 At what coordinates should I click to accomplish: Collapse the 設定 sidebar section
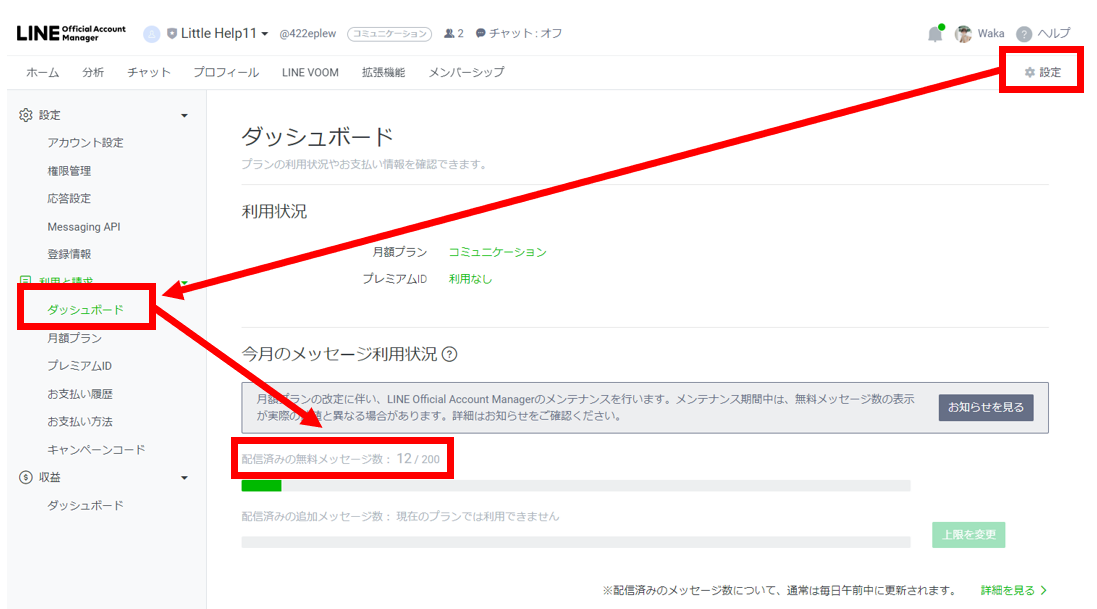pyautogui.click(x=184, y=116)
